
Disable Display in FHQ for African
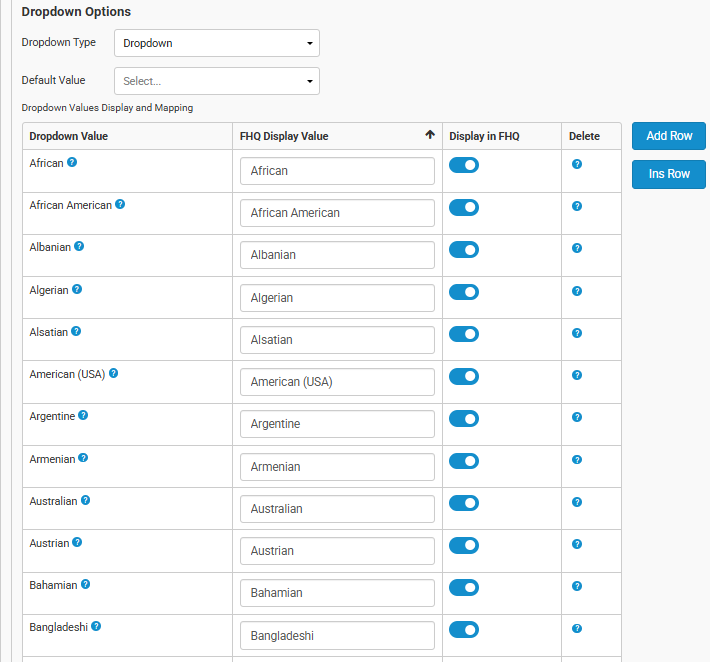[x=464, y=165]
